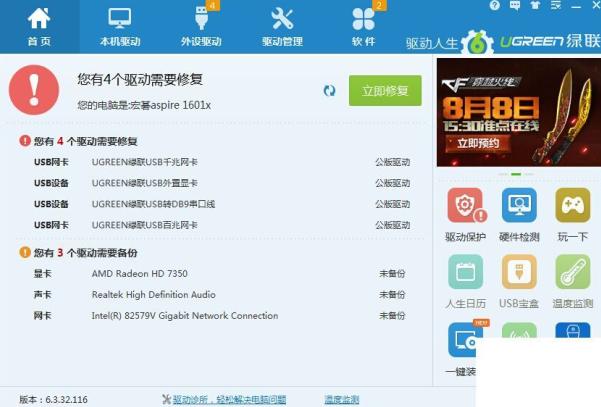Select the UGREEN绿联USB转DB9串口线 row
Viewport: 601px width, 407px height.
coord(222,204)
